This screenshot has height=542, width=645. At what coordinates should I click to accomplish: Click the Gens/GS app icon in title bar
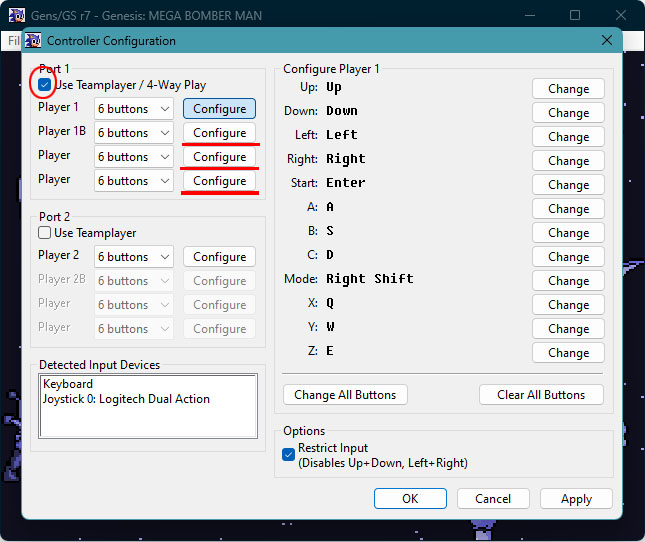click(x=16, y=15)
